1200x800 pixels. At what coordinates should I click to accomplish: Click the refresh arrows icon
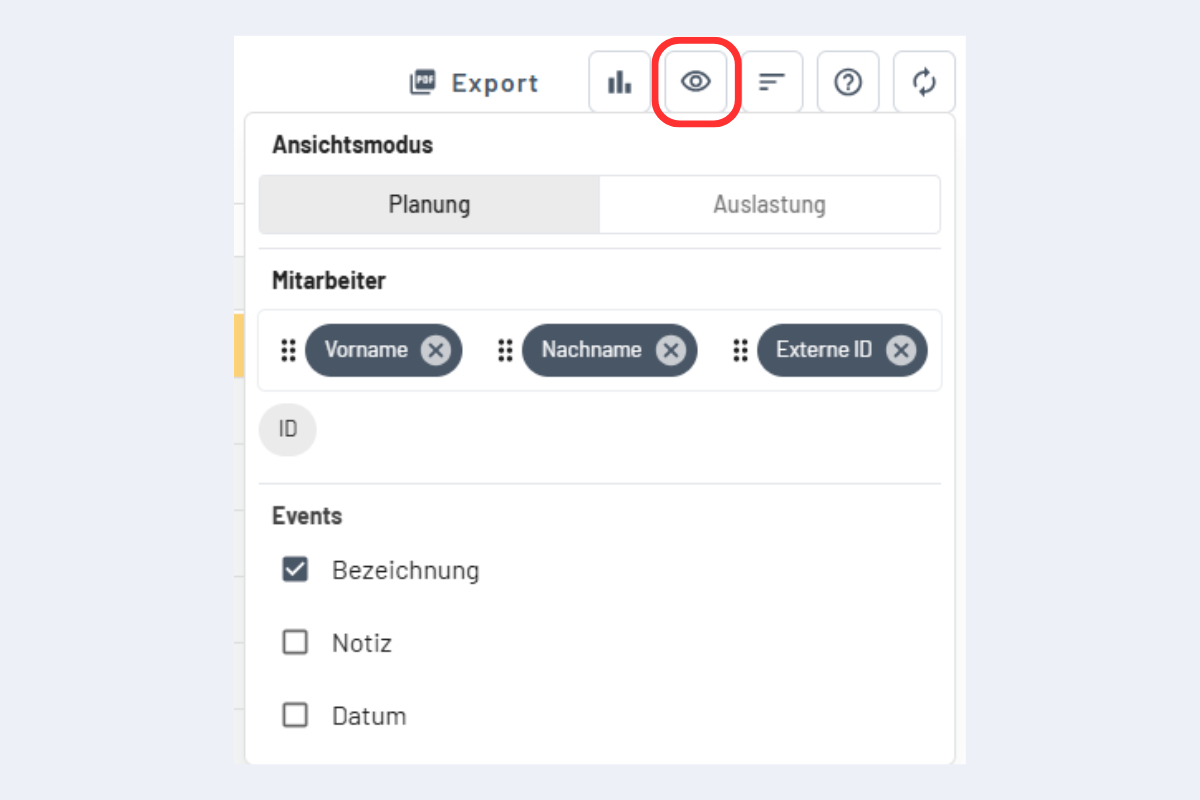click(x=924, y=82)
